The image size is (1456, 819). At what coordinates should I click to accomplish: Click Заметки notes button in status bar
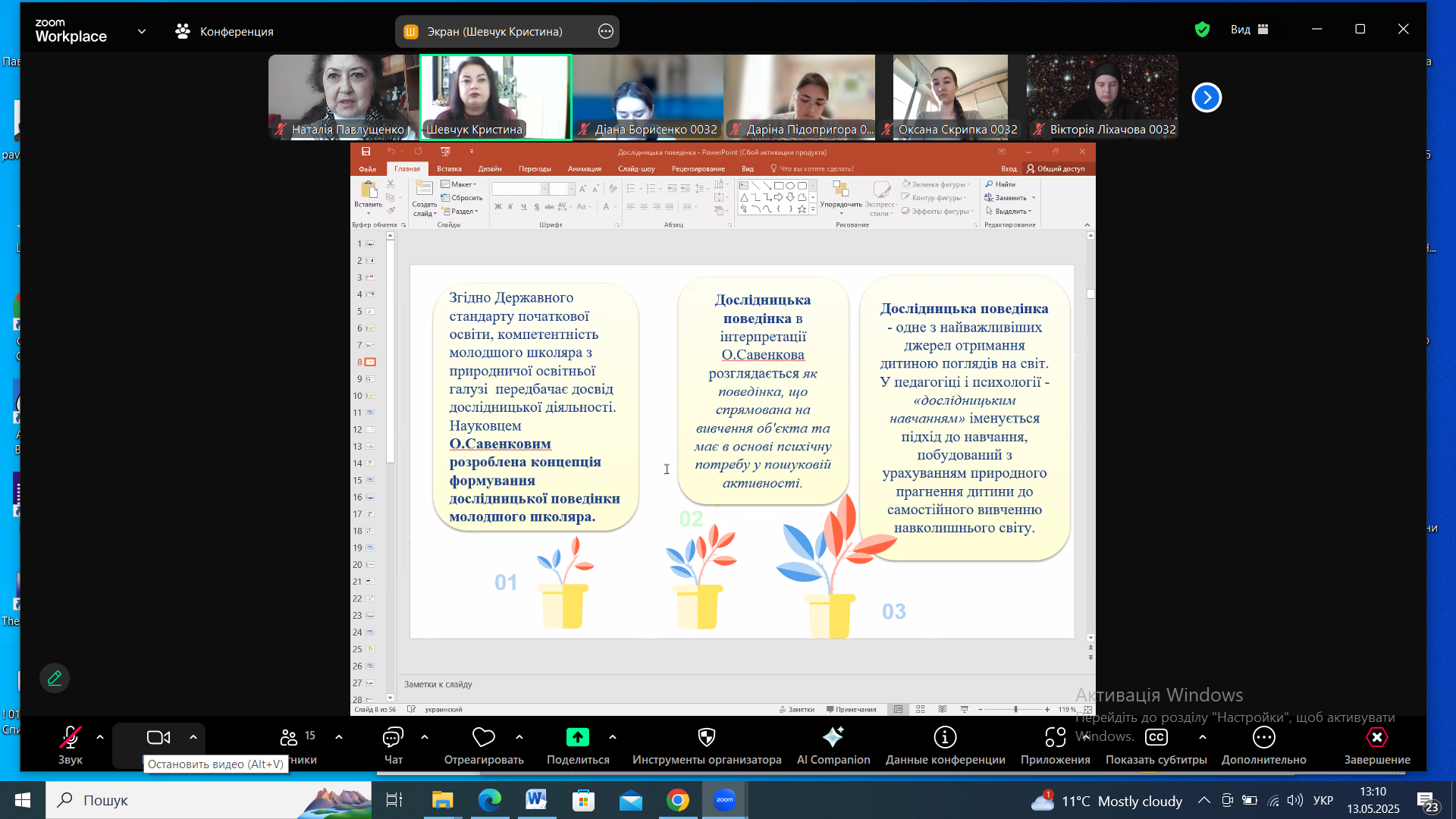797,710
